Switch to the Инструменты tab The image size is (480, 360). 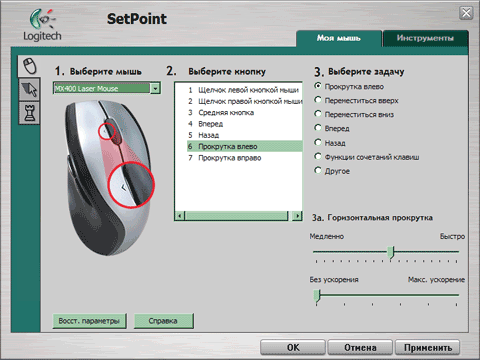click(x=425, y=38)
